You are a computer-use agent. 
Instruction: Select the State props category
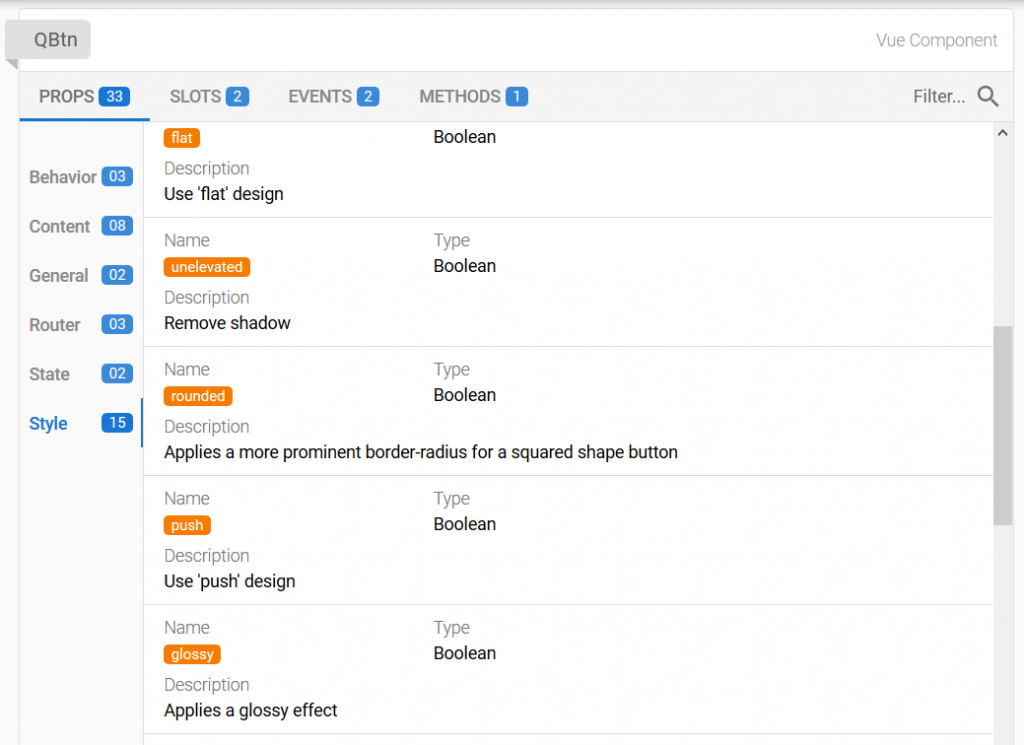[x=80, y=374]
